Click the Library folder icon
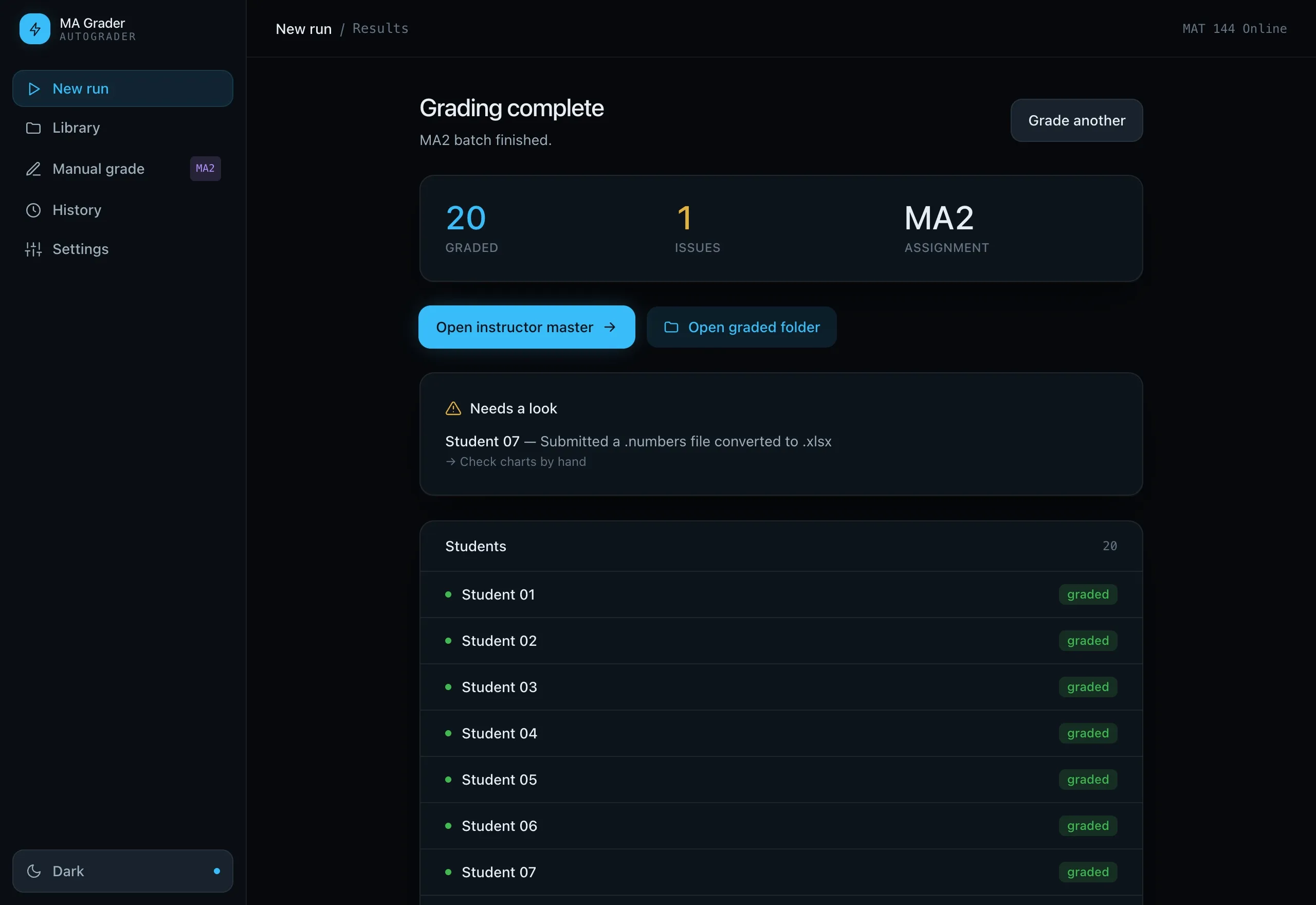Image resolution: width=1316 pixels, height=905 pixels. [33, 128]
